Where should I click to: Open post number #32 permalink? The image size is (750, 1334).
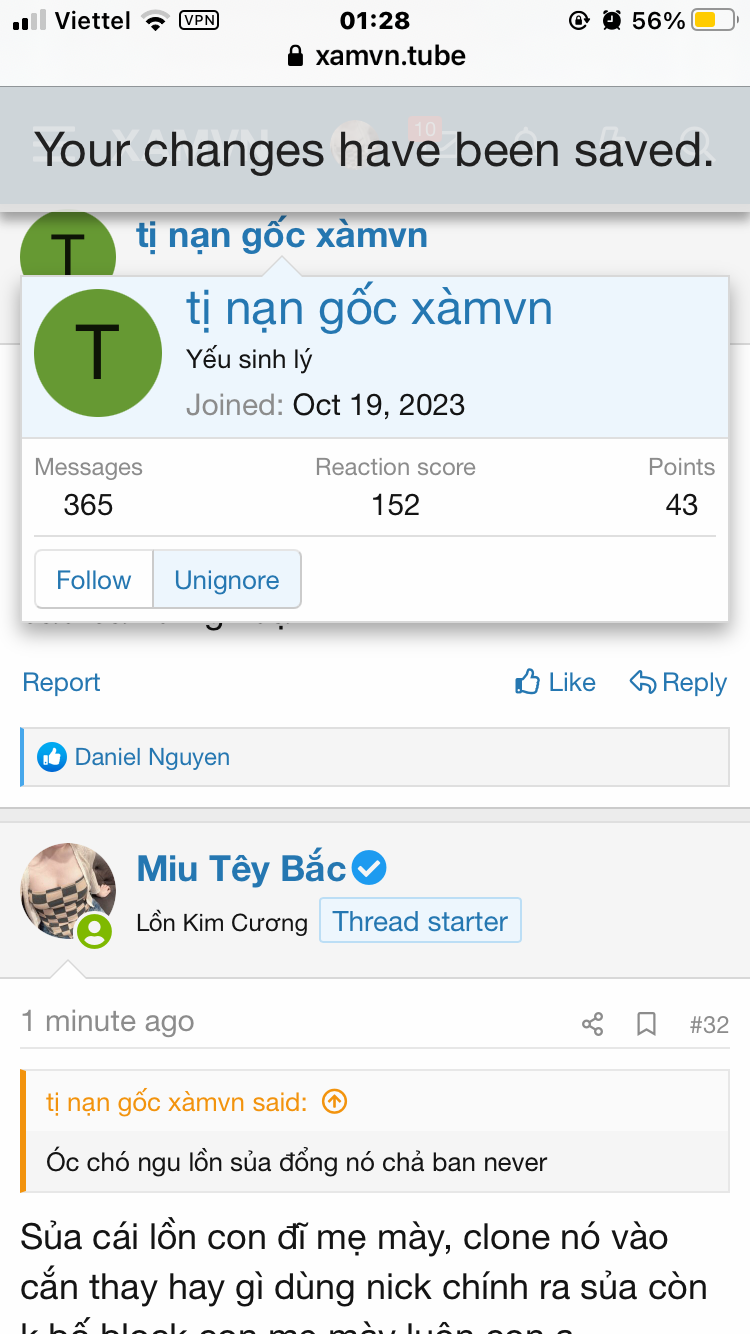[709, 1024]
